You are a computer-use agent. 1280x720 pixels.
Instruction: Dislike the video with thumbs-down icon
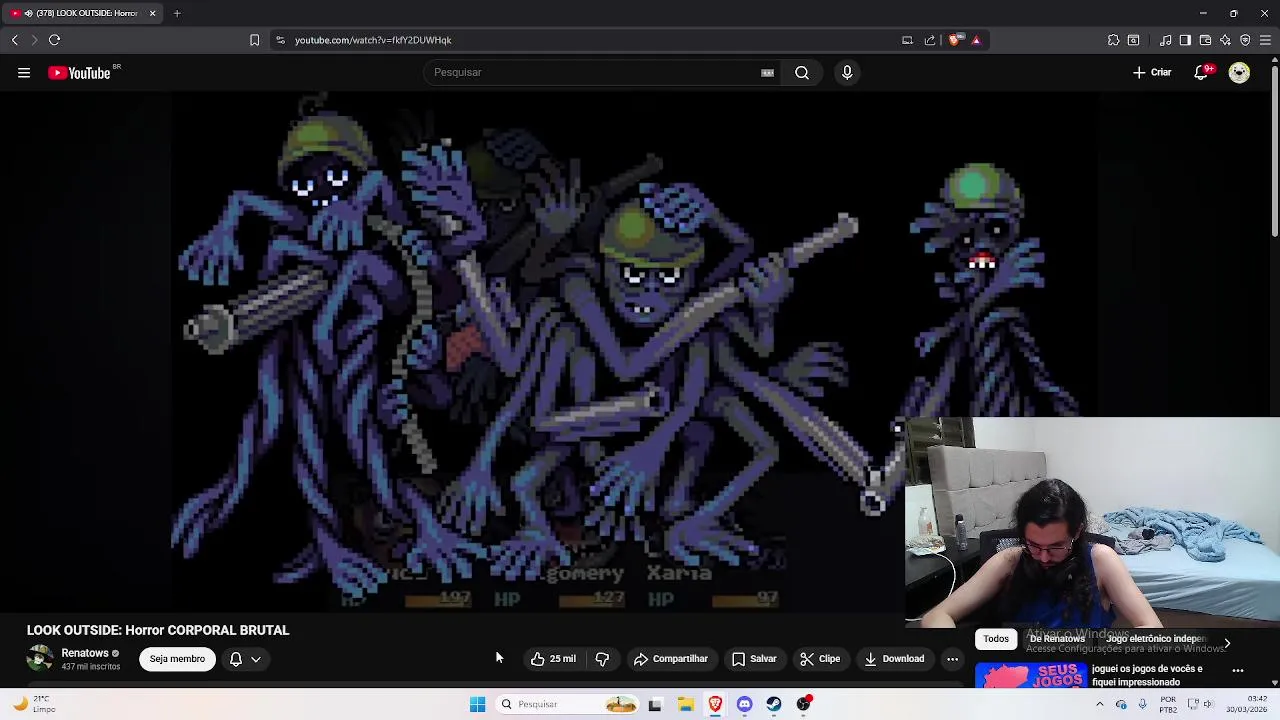point(602,659)
